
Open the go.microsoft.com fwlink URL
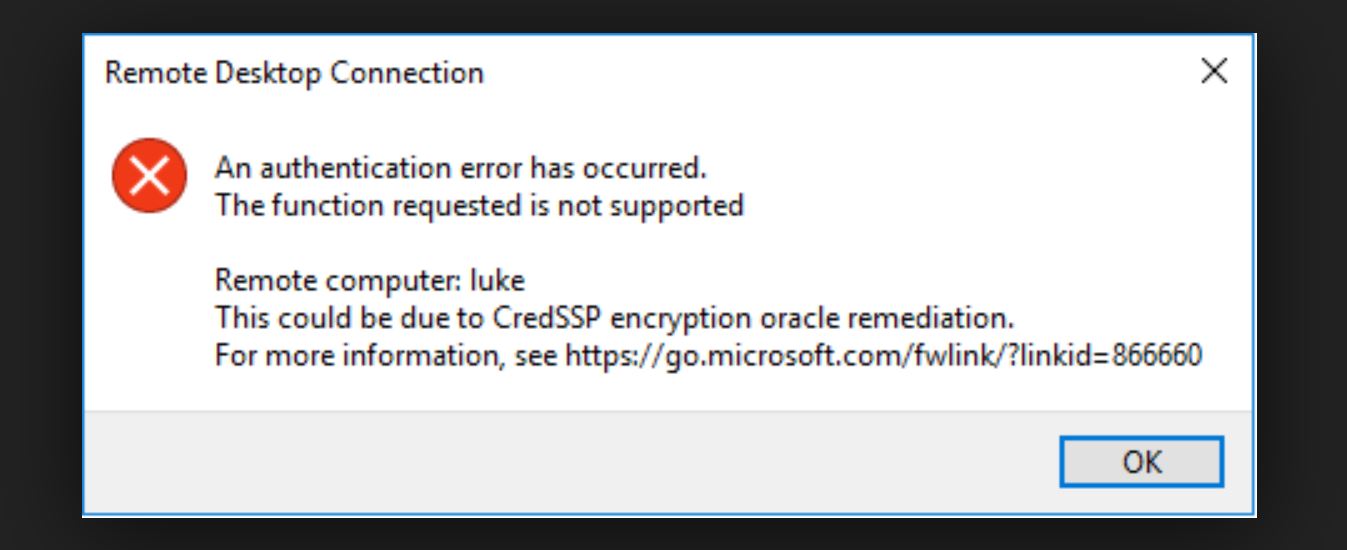[x=883, y=355]
